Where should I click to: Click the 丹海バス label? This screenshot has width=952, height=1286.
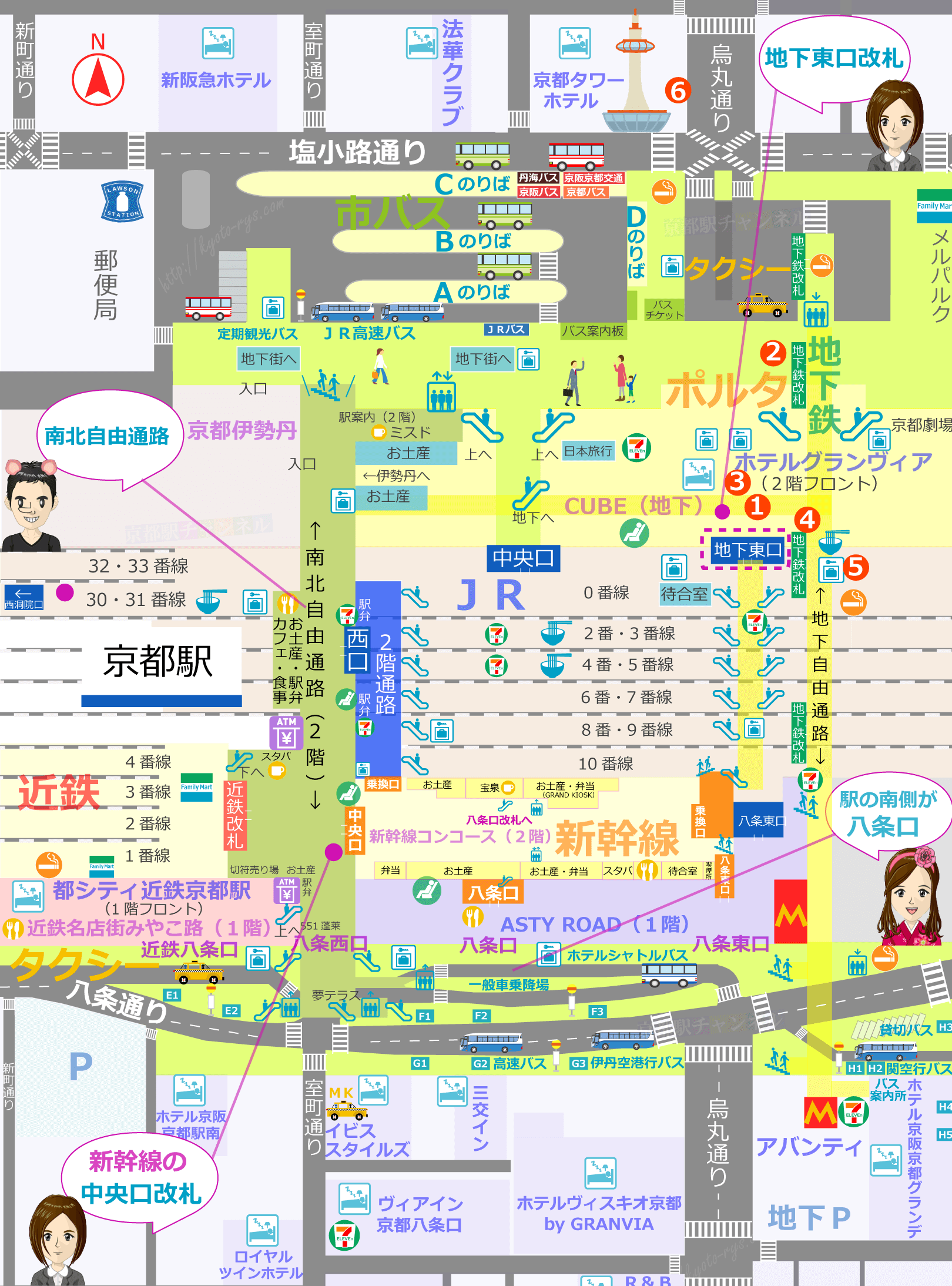click(x=538, y=178)
